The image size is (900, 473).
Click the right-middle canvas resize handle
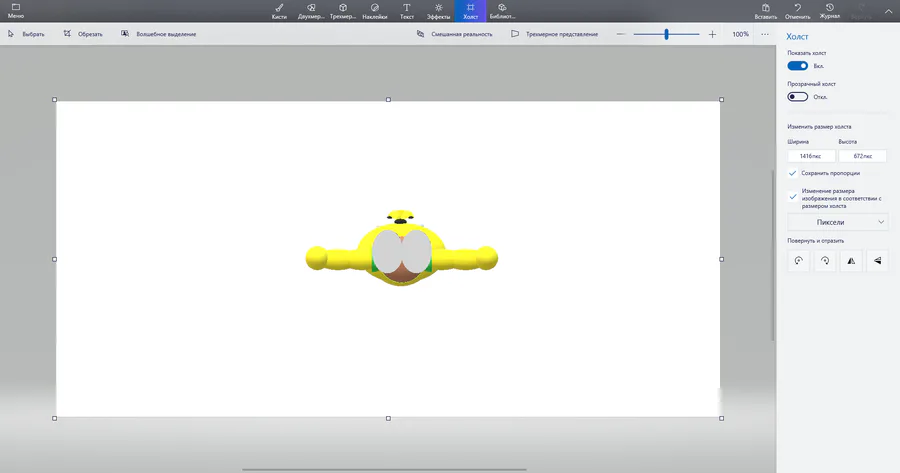tap(721, 259)
